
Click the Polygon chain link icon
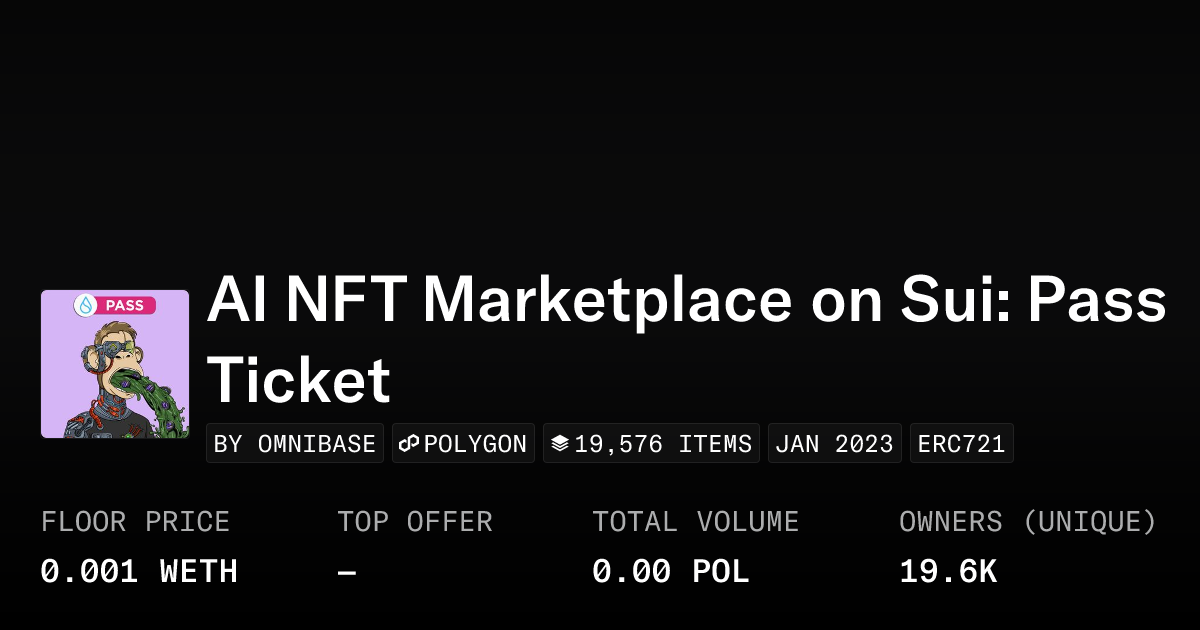[408, 444]
